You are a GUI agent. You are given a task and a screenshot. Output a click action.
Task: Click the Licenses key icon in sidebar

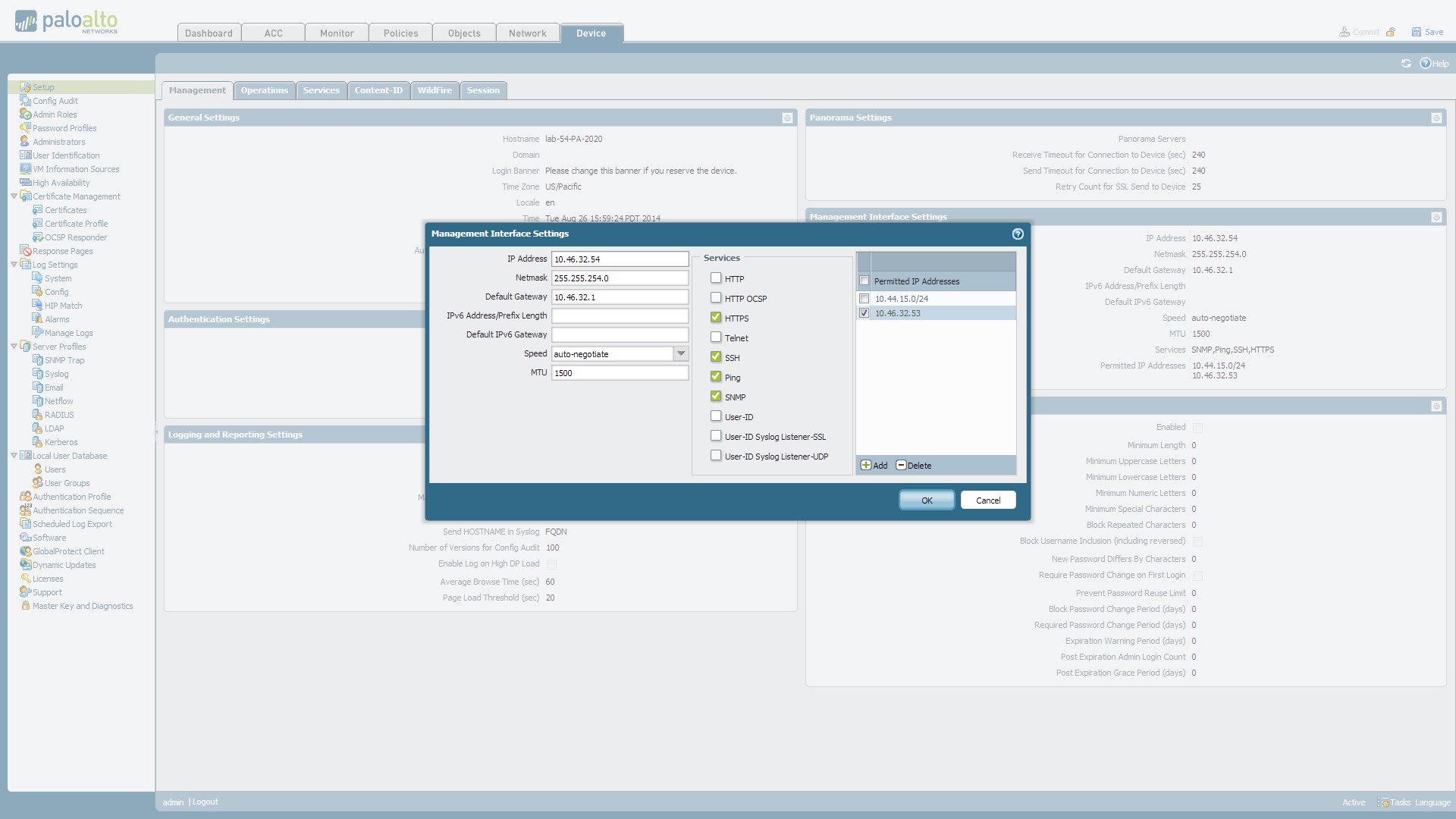coord(25,579)
